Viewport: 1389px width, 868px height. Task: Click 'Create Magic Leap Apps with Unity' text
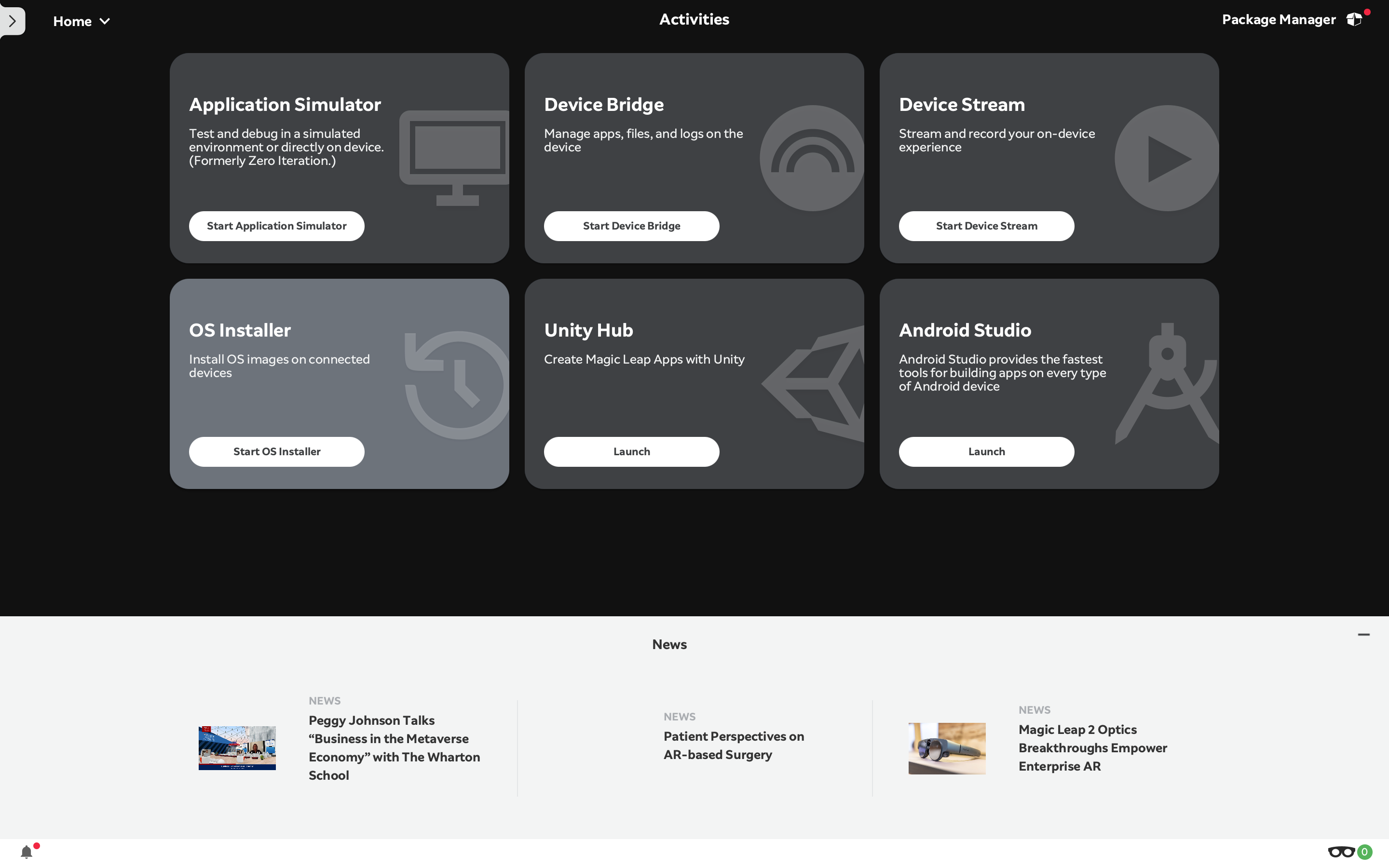(x=644, y=359)
